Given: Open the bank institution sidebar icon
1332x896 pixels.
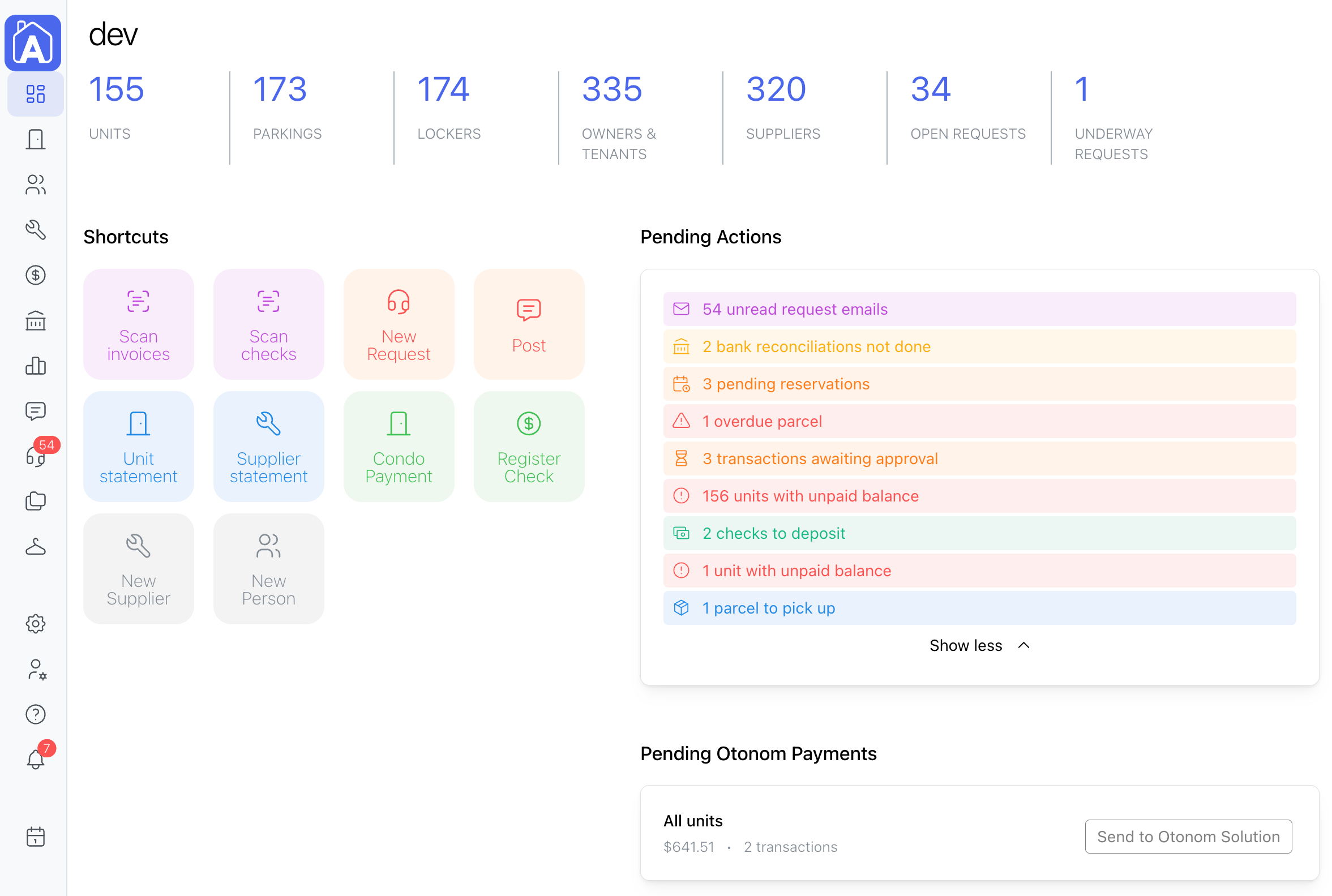Looking at the screenshot, I should point(36,321).
